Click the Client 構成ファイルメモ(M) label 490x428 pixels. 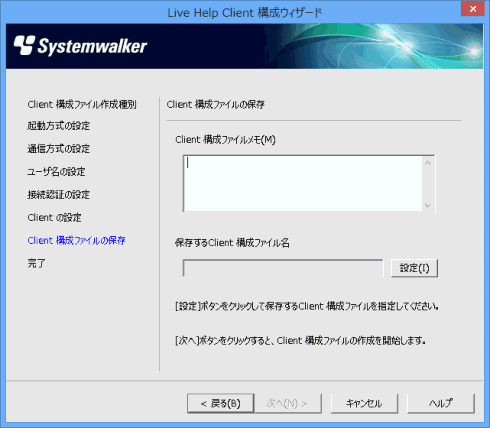(x=225, y=140)
